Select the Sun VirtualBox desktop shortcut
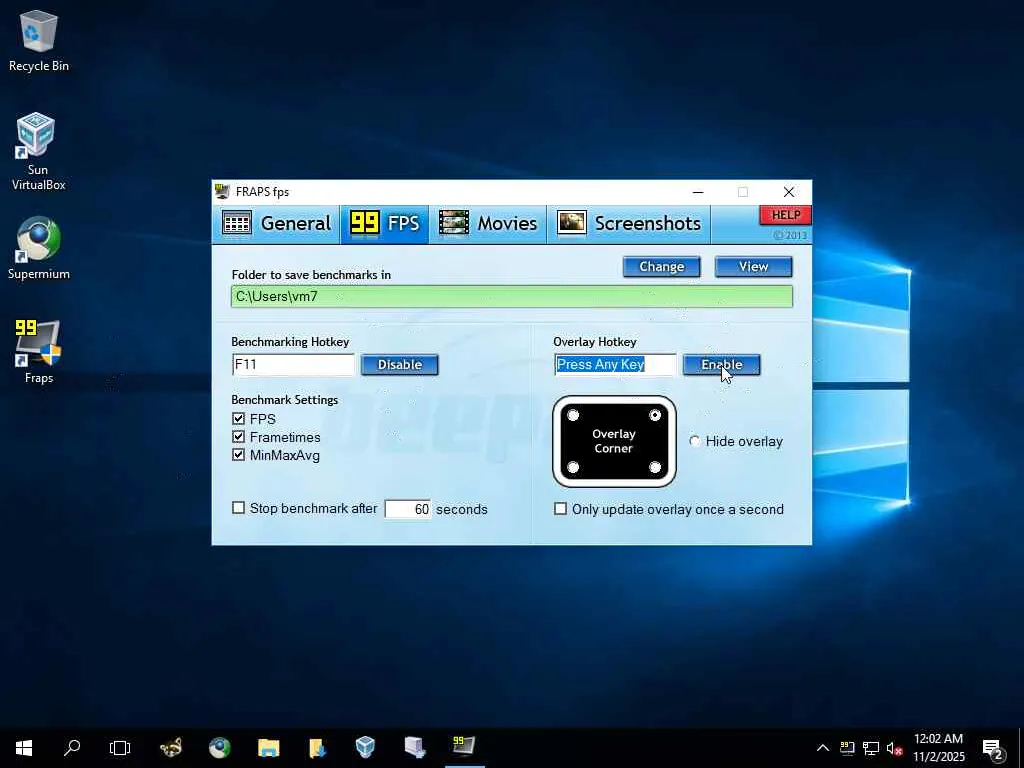 [37, 152]
